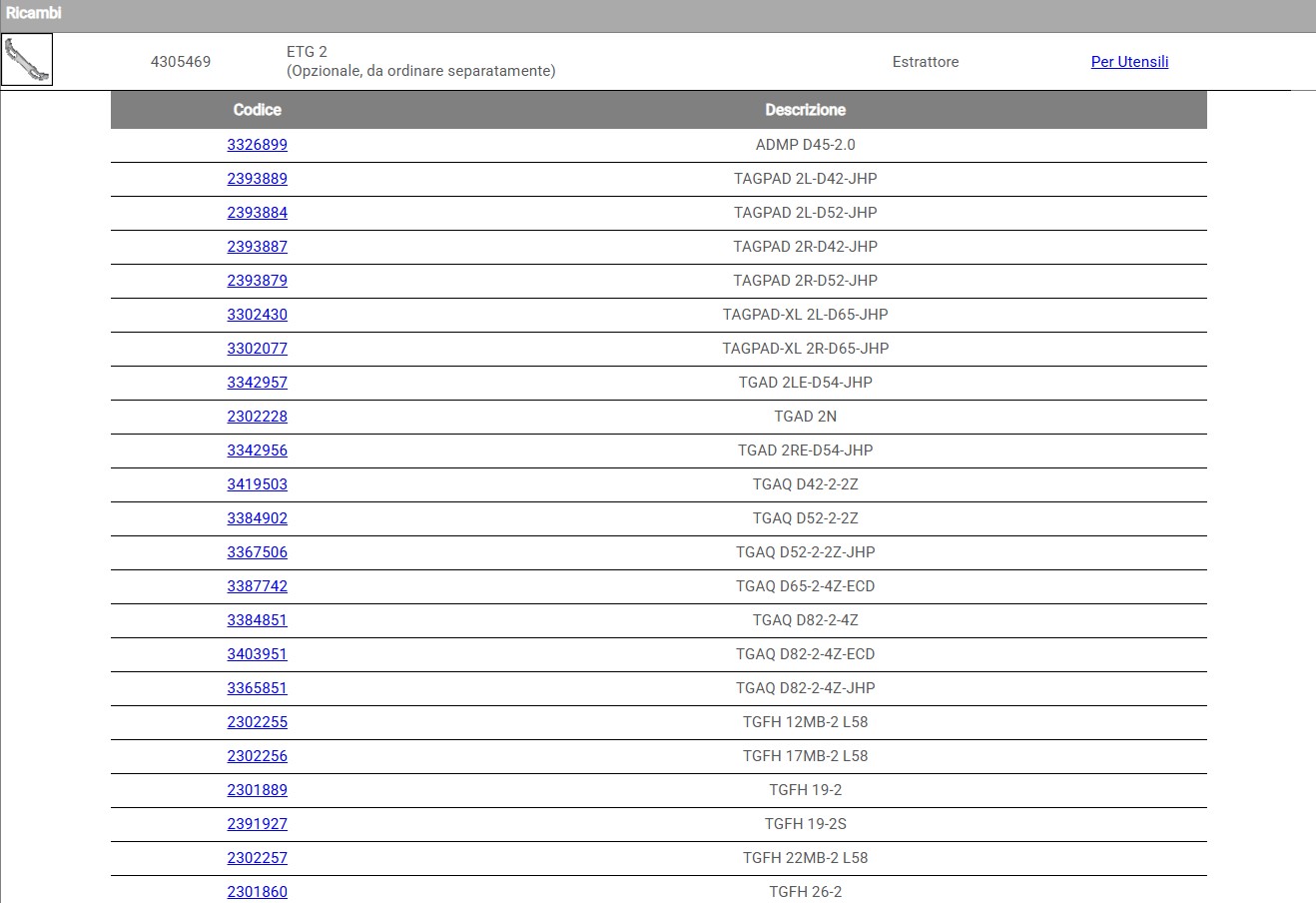
Task: Click part code 2393887
Action: 257,247
